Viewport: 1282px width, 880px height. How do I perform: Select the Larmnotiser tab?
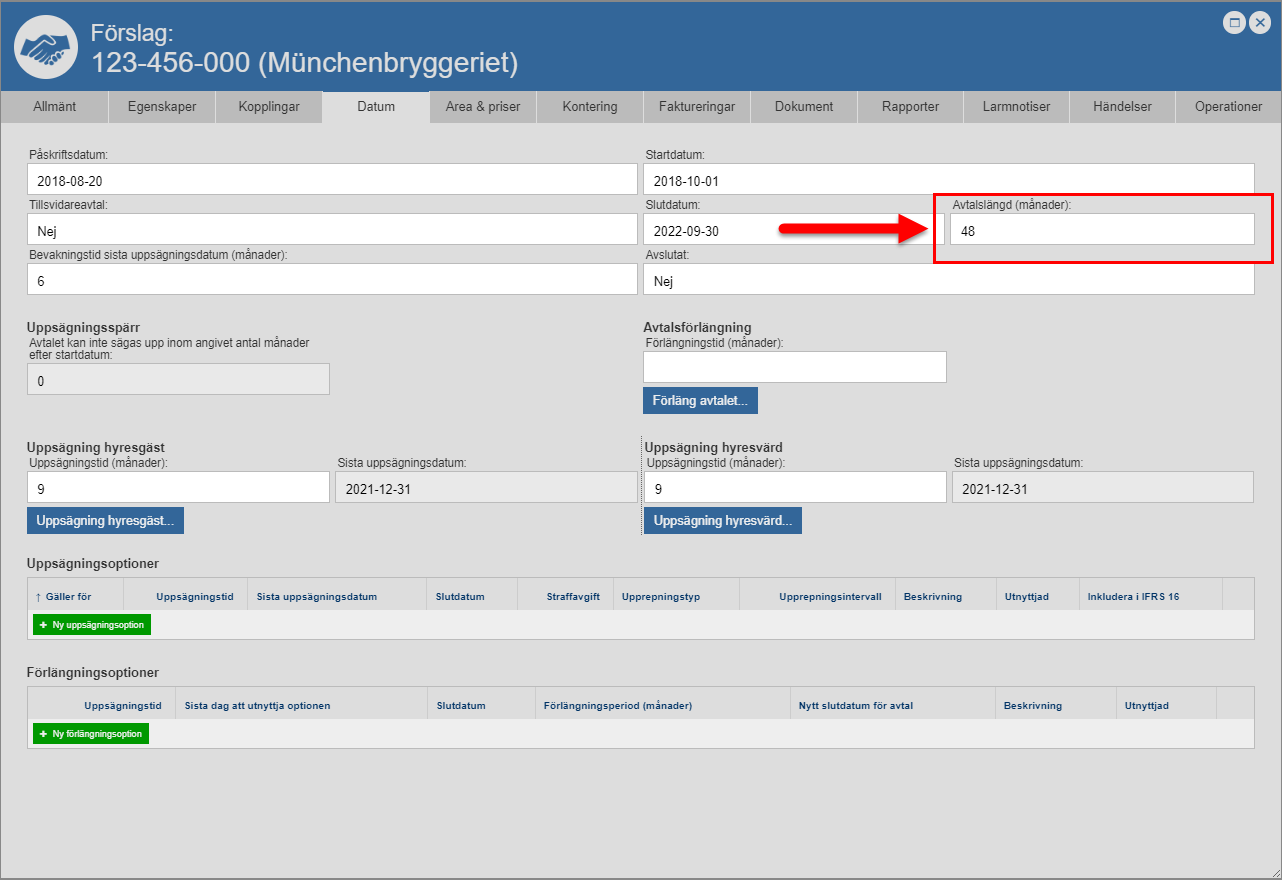(1016, 107)
